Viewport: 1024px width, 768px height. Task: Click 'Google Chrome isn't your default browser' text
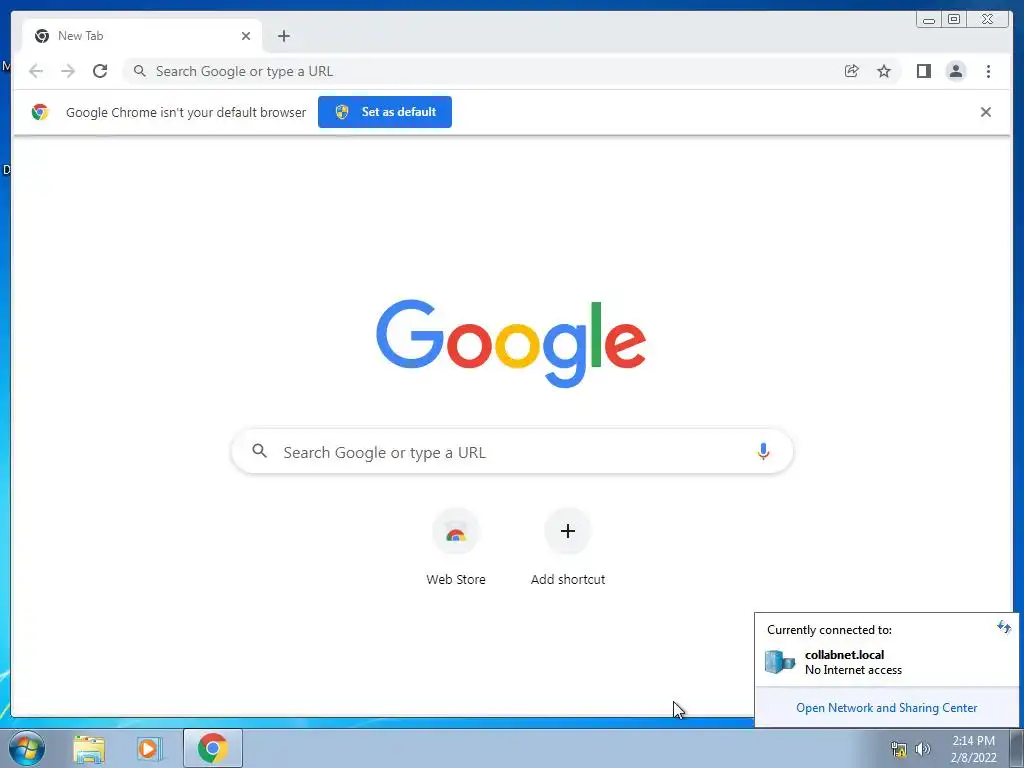[x=185, y=112]
